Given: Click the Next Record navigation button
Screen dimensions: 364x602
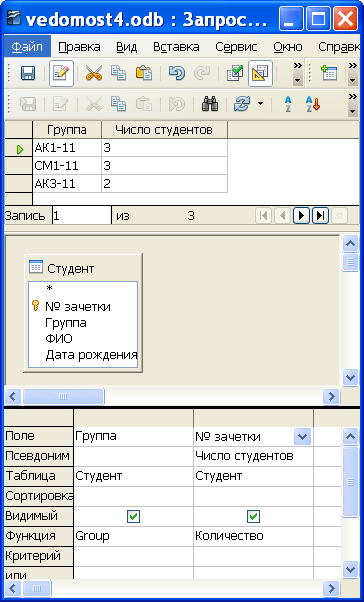Looking at the screenshot, I should [x=301, y=216].
